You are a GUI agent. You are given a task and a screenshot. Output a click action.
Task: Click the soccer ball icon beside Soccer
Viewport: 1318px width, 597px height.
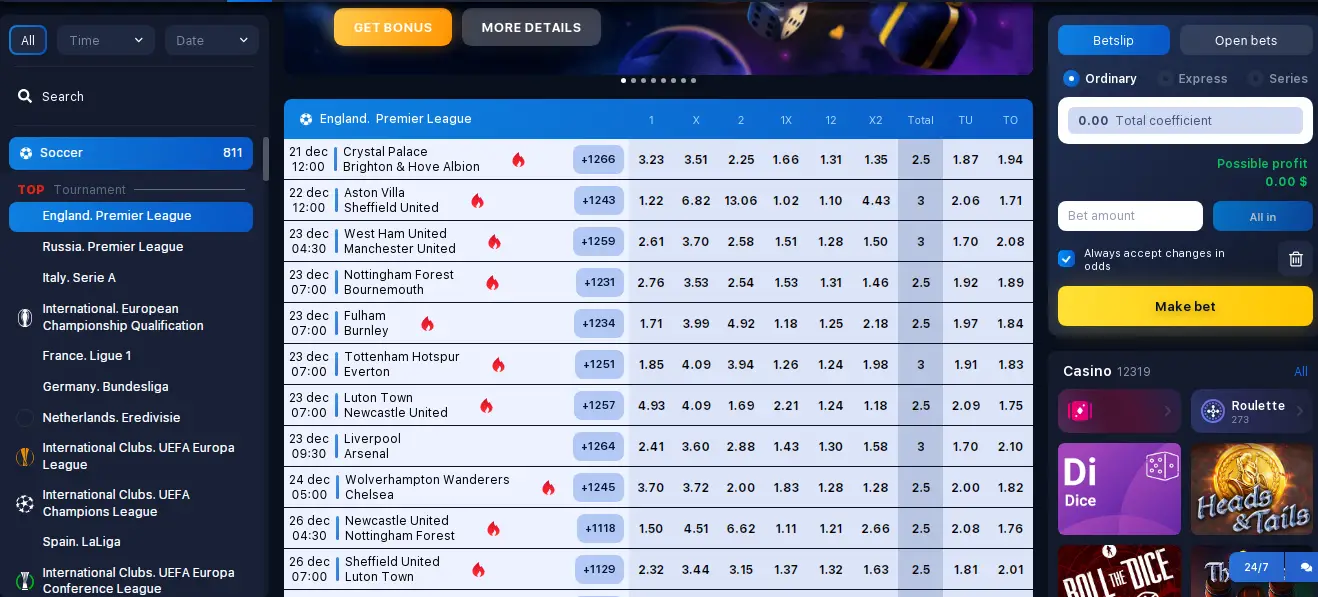tap(26, 153)
